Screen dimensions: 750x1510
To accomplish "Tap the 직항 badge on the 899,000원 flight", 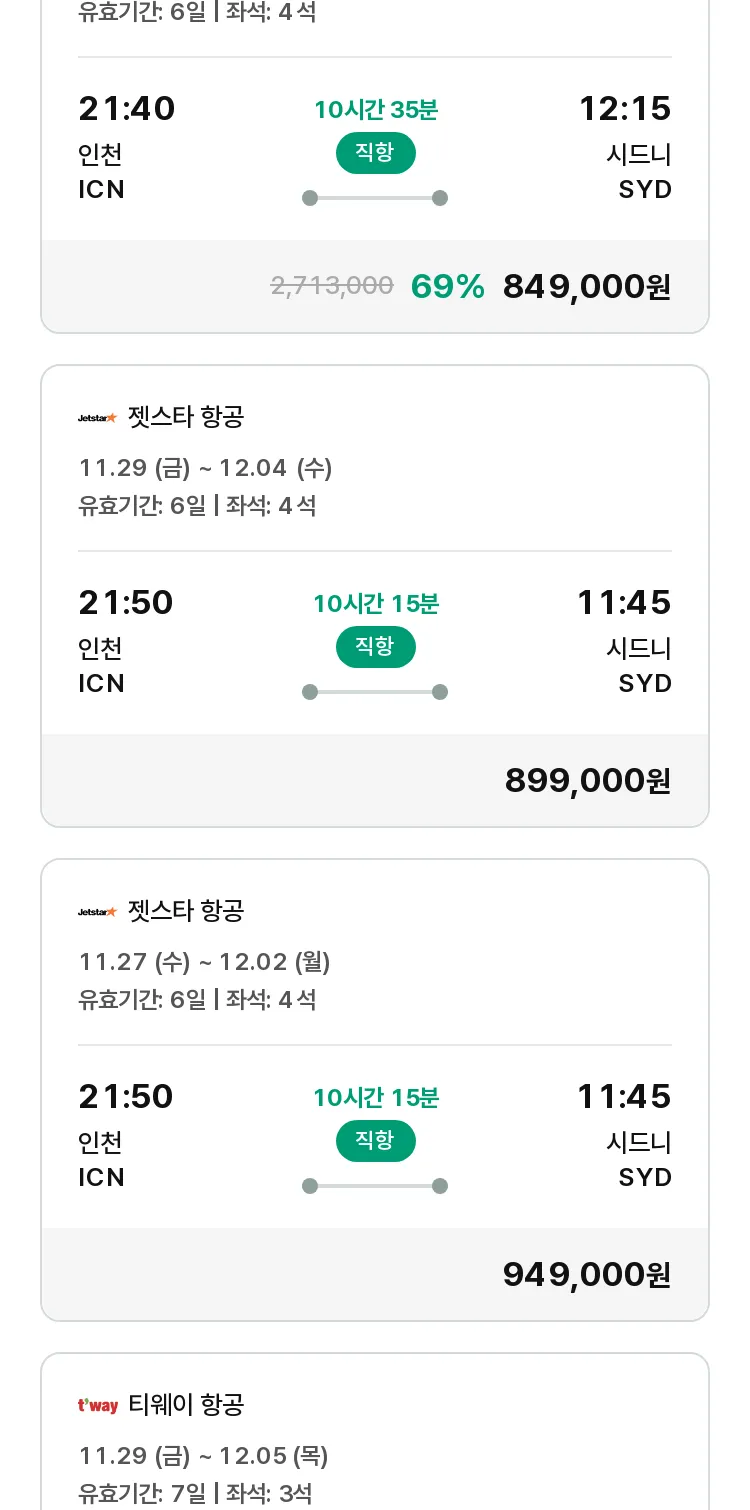I will pos(375,647).
